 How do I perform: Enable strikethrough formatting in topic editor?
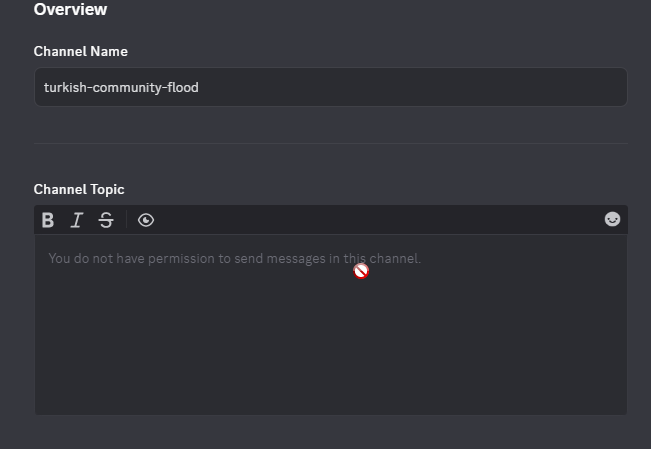point(106,220)
